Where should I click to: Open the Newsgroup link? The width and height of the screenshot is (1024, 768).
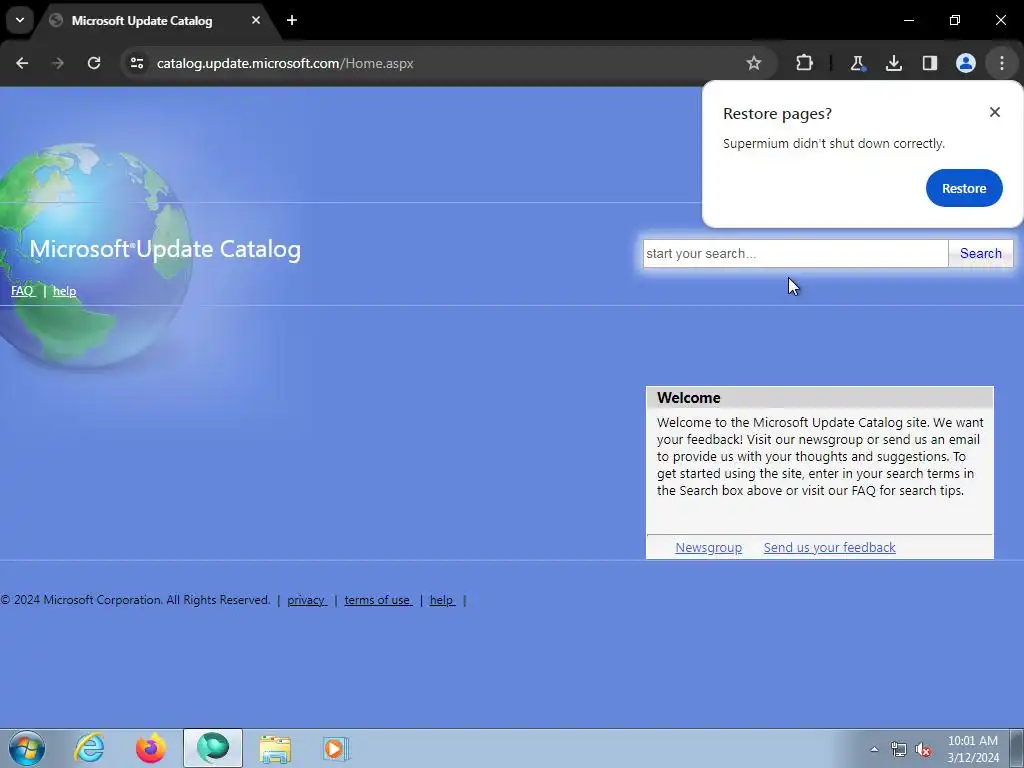[709, 547]
